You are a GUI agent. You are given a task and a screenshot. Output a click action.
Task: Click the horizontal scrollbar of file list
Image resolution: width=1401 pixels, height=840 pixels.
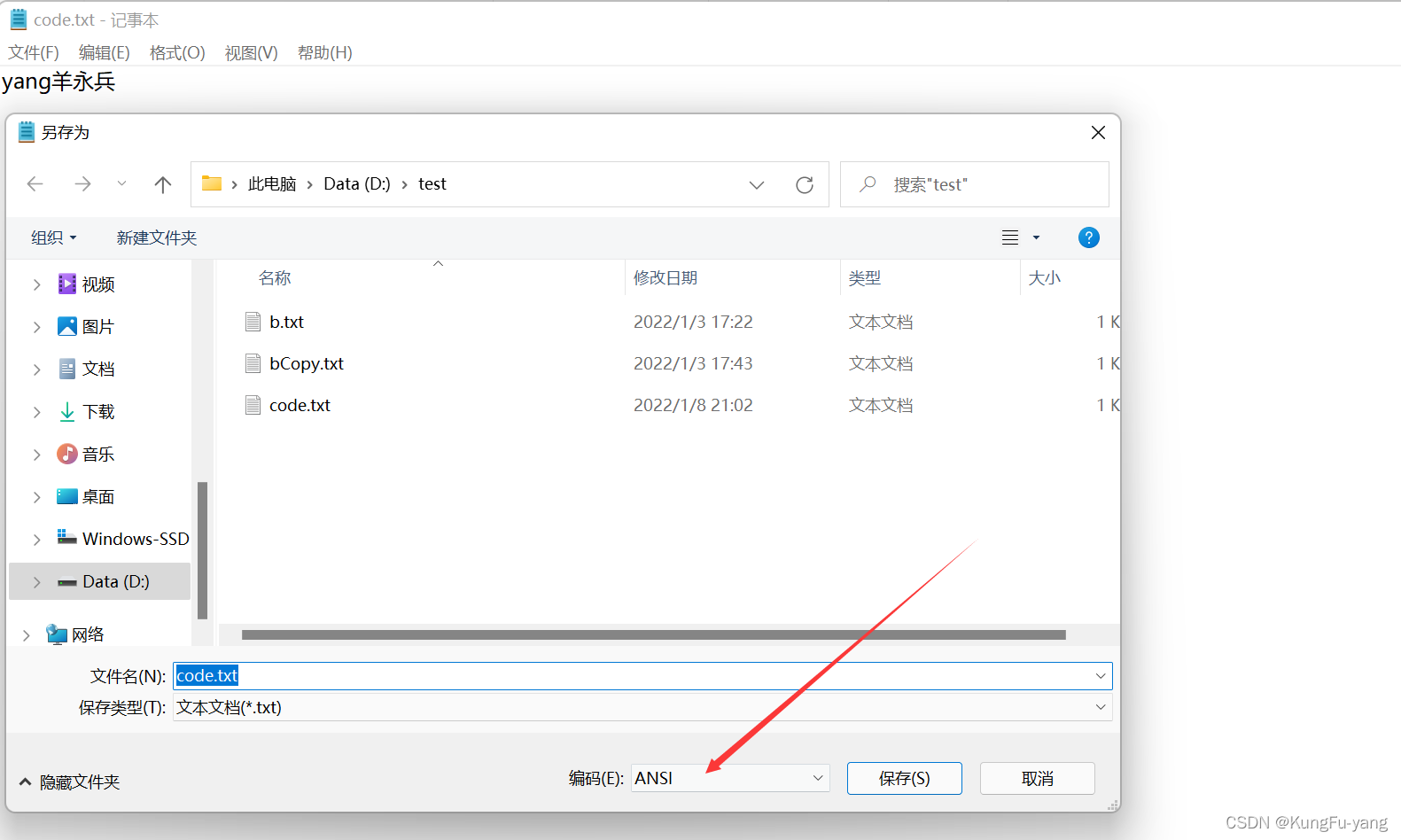point(653,634)
